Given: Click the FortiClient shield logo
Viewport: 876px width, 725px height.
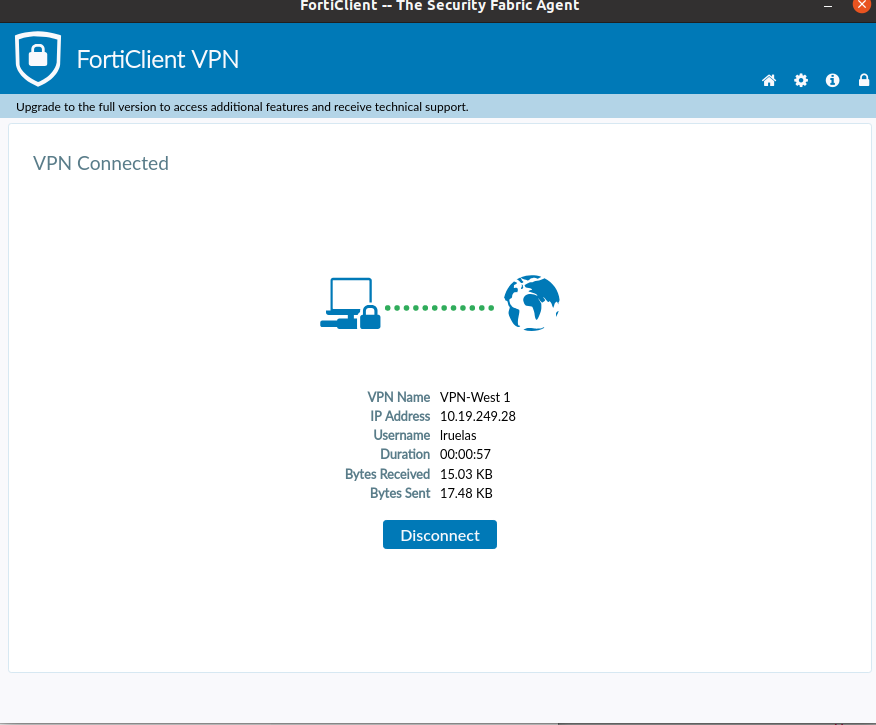Looking at the screenshot, I should click(x=38, y=59).
